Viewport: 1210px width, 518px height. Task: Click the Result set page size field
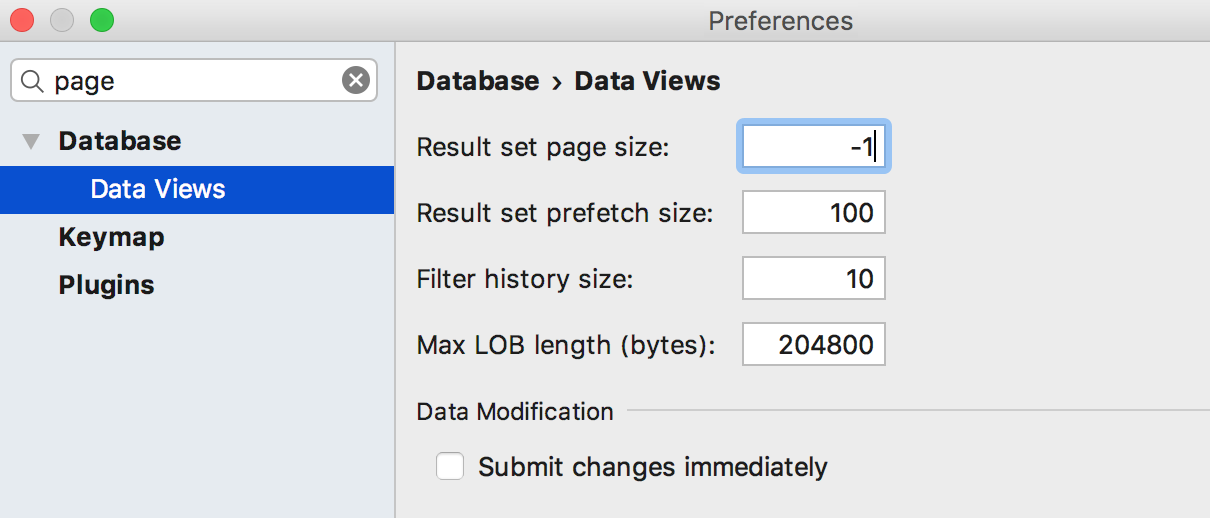(x=813, y=148)
